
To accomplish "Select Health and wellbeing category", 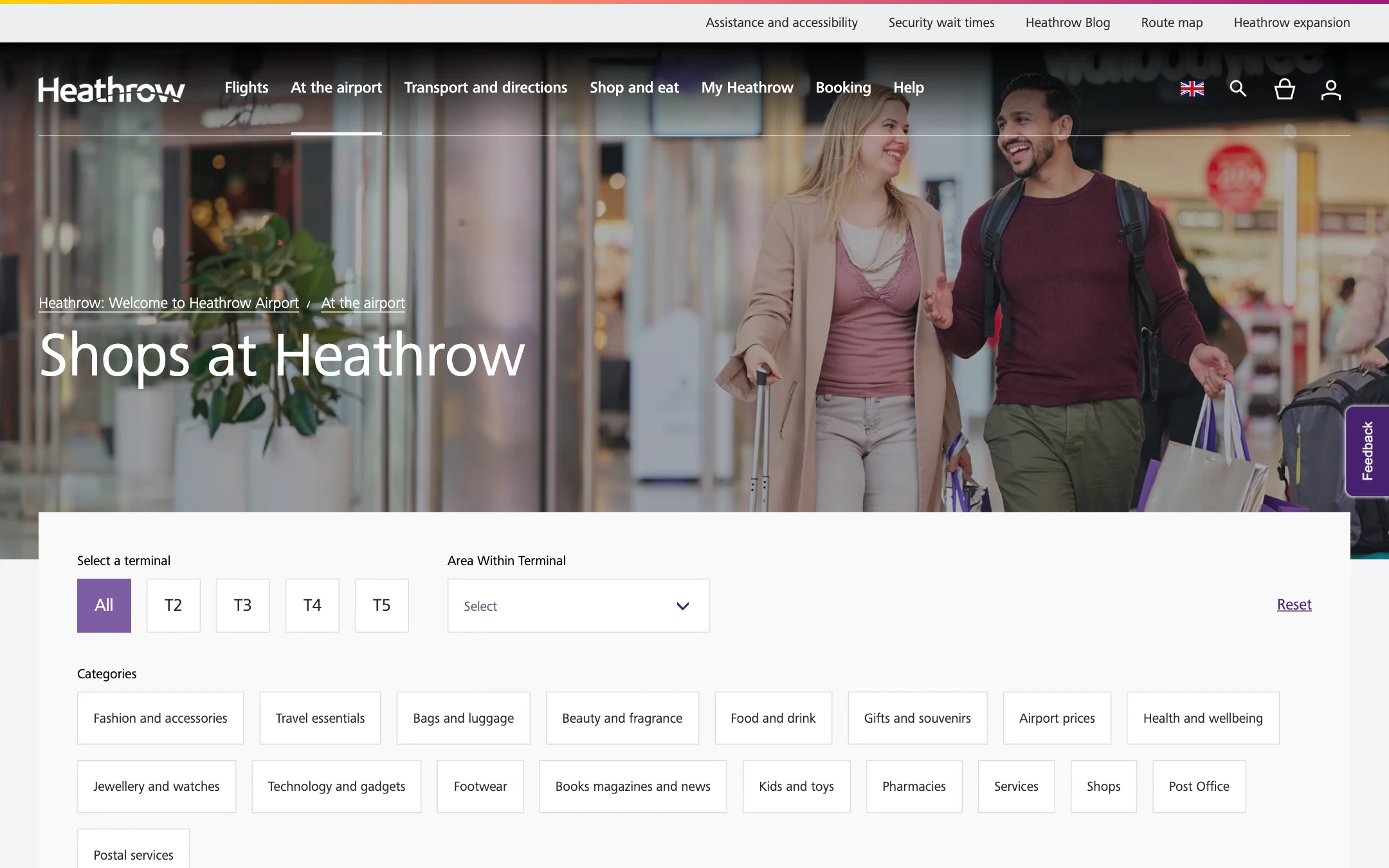I will (x=1203, y=718).
